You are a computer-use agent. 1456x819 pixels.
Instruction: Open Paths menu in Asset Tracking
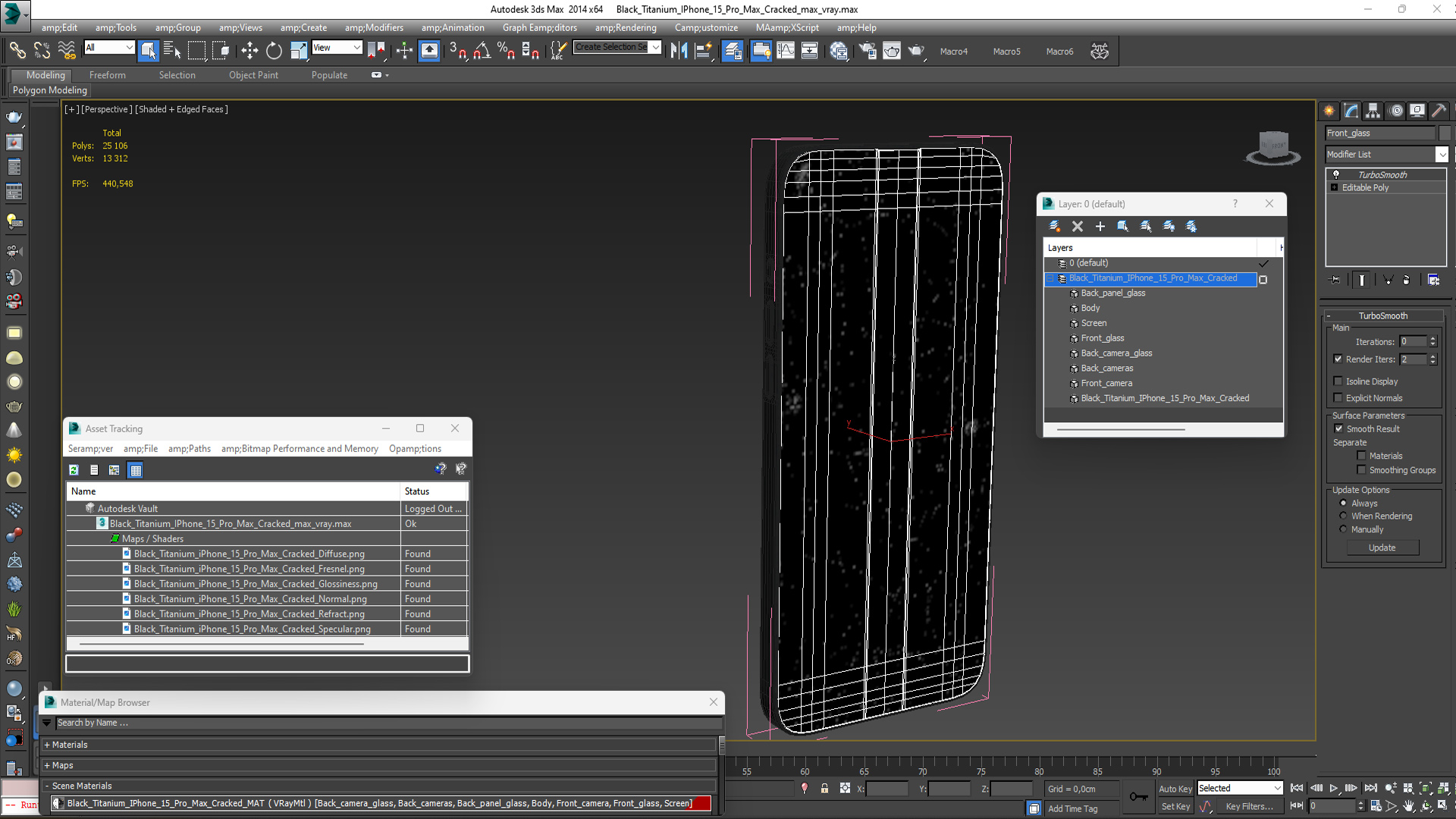tap(190, 449)
